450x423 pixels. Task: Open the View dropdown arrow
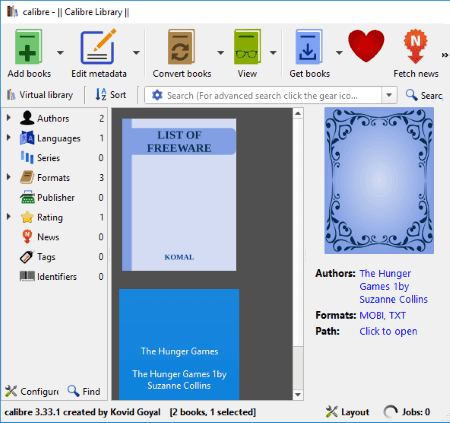click(273, 53)
